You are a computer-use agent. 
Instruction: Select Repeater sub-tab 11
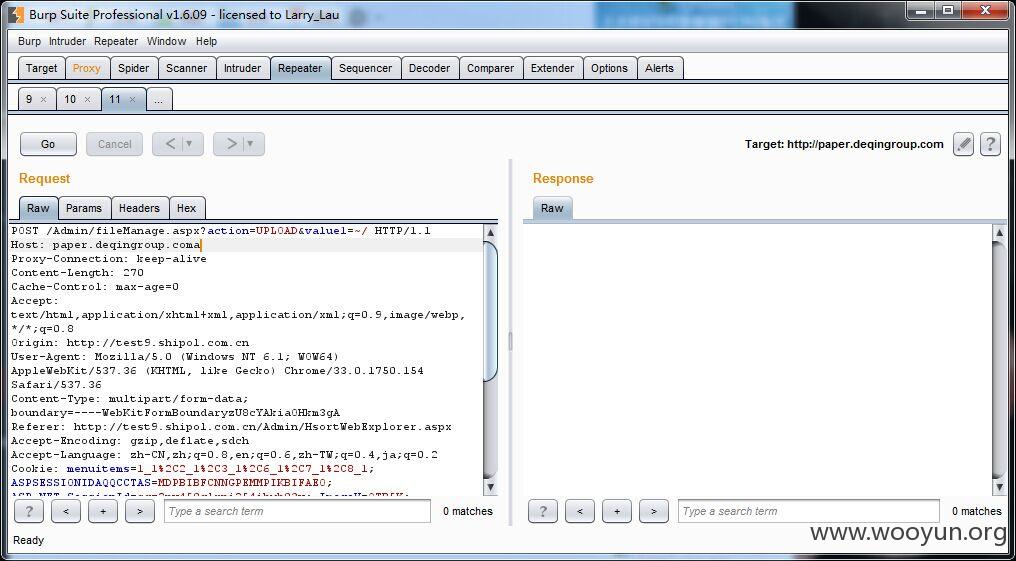[x=115, y=99]
